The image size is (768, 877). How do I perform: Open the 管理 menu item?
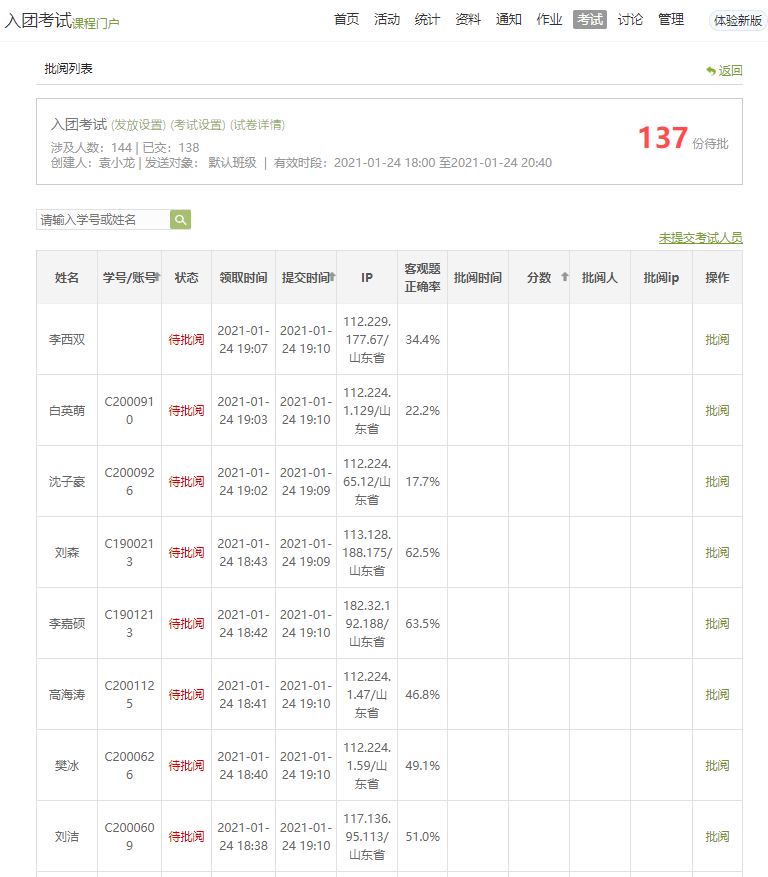[671, 19]
